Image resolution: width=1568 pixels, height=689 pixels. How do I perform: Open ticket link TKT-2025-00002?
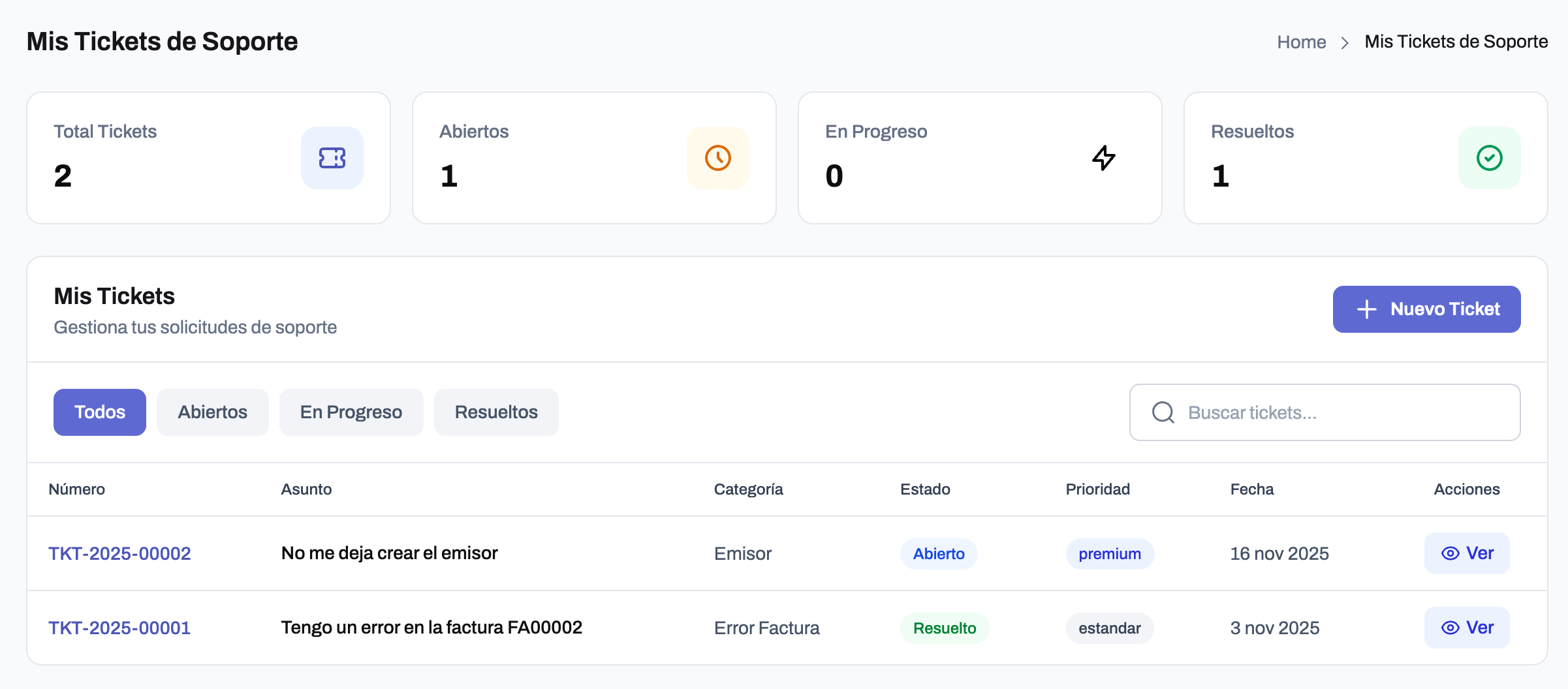coord(119,553)
